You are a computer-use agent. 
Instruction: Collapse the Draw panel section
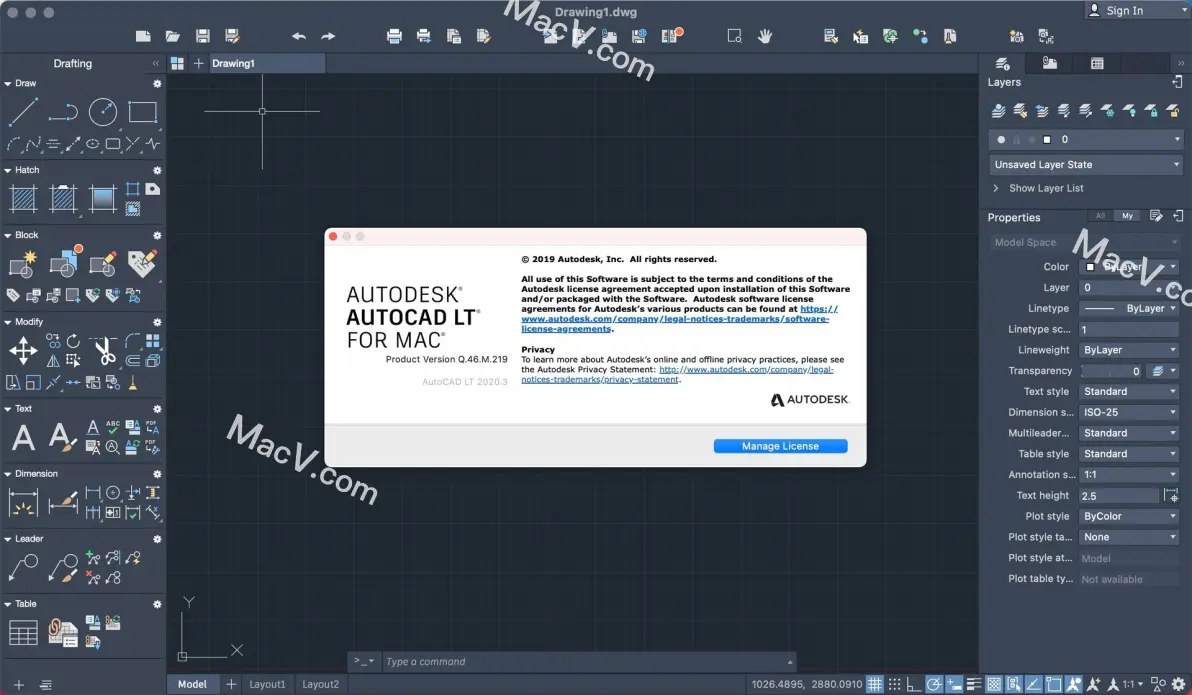click(8, 84)
